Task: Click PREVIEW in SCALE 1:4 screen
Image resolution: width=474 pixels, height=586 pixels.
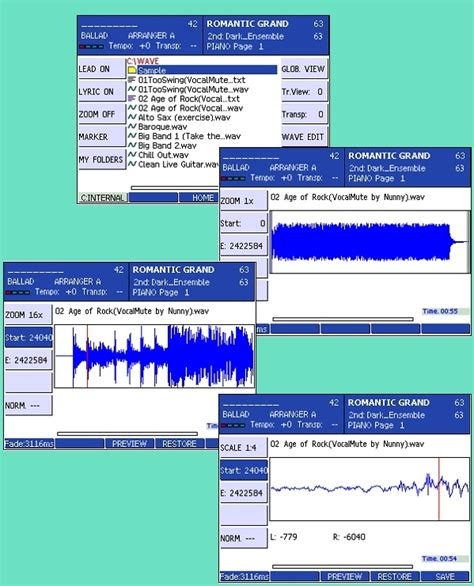Action: [345, 576]
